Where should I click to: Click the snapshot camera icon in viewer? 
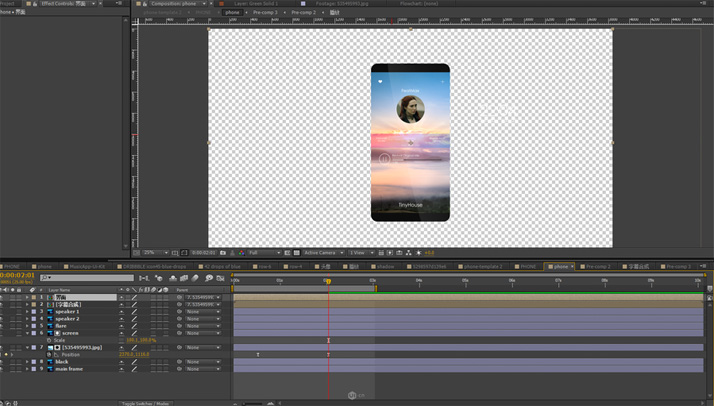[223, 253]
